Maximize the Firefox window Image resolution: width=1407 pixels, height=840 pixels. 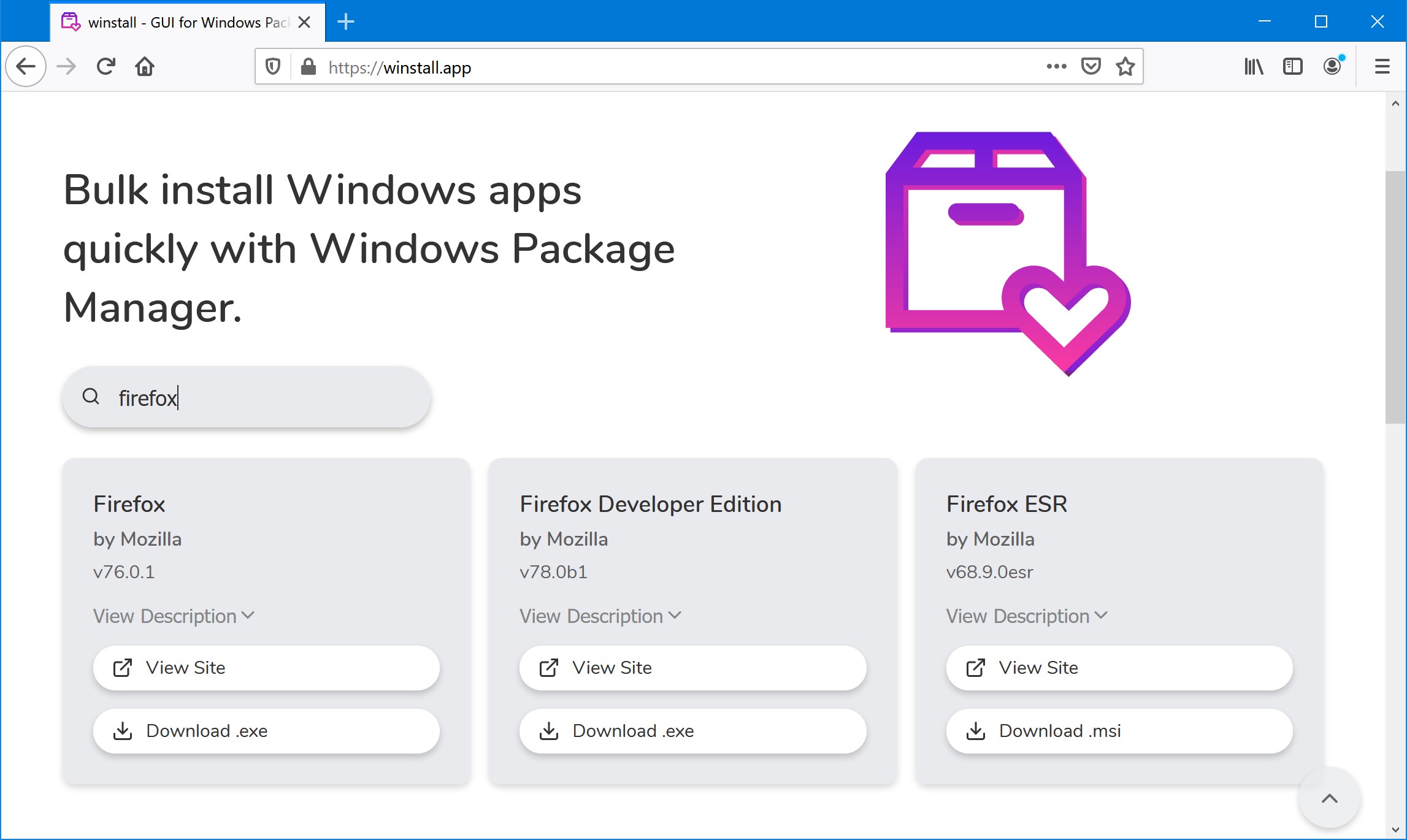point(1321,21)
